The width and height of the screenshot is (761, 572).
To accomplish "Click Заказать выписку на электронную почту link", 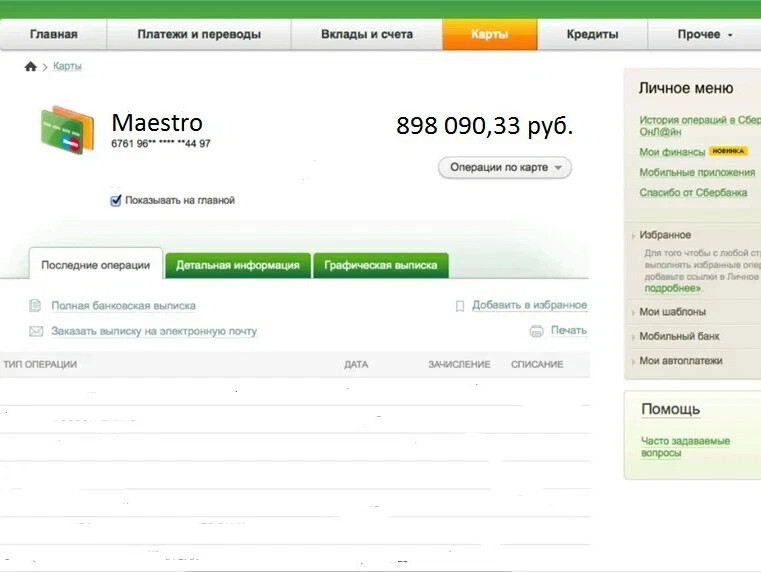I will [154, 331].
